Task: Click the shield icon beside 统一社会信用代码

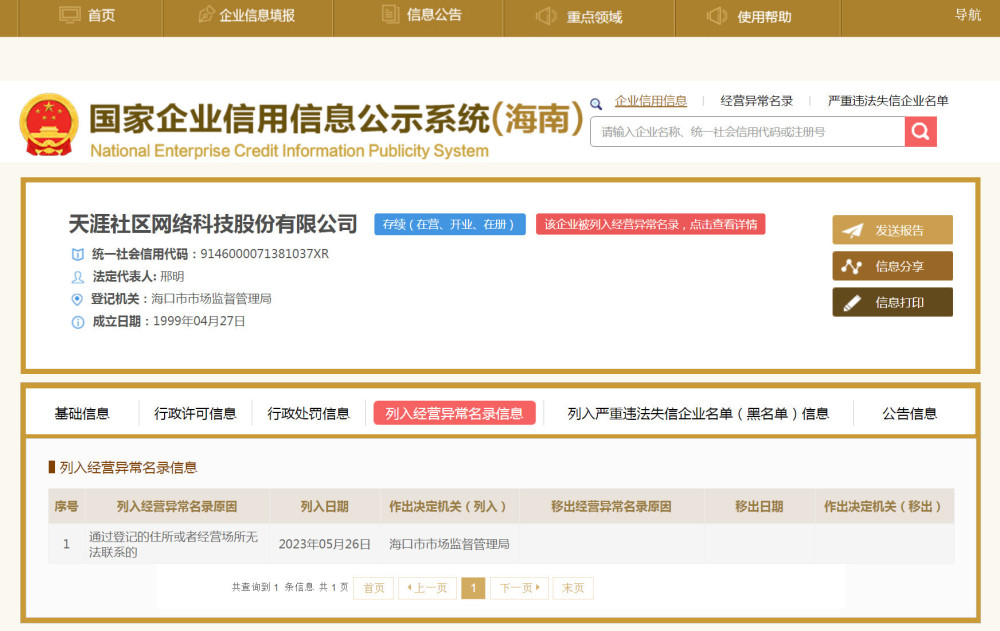Action: click(x=77, y=255)
